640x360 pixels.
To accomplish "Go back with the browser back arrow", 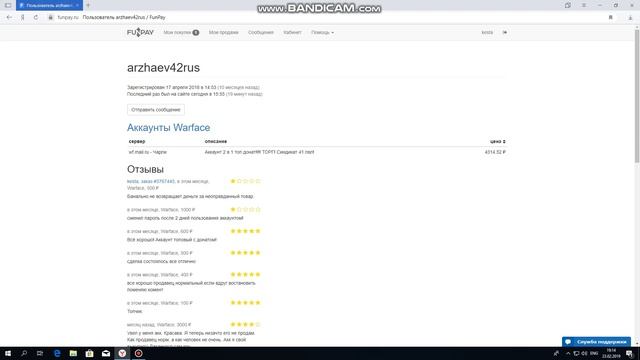I will 9,17.
